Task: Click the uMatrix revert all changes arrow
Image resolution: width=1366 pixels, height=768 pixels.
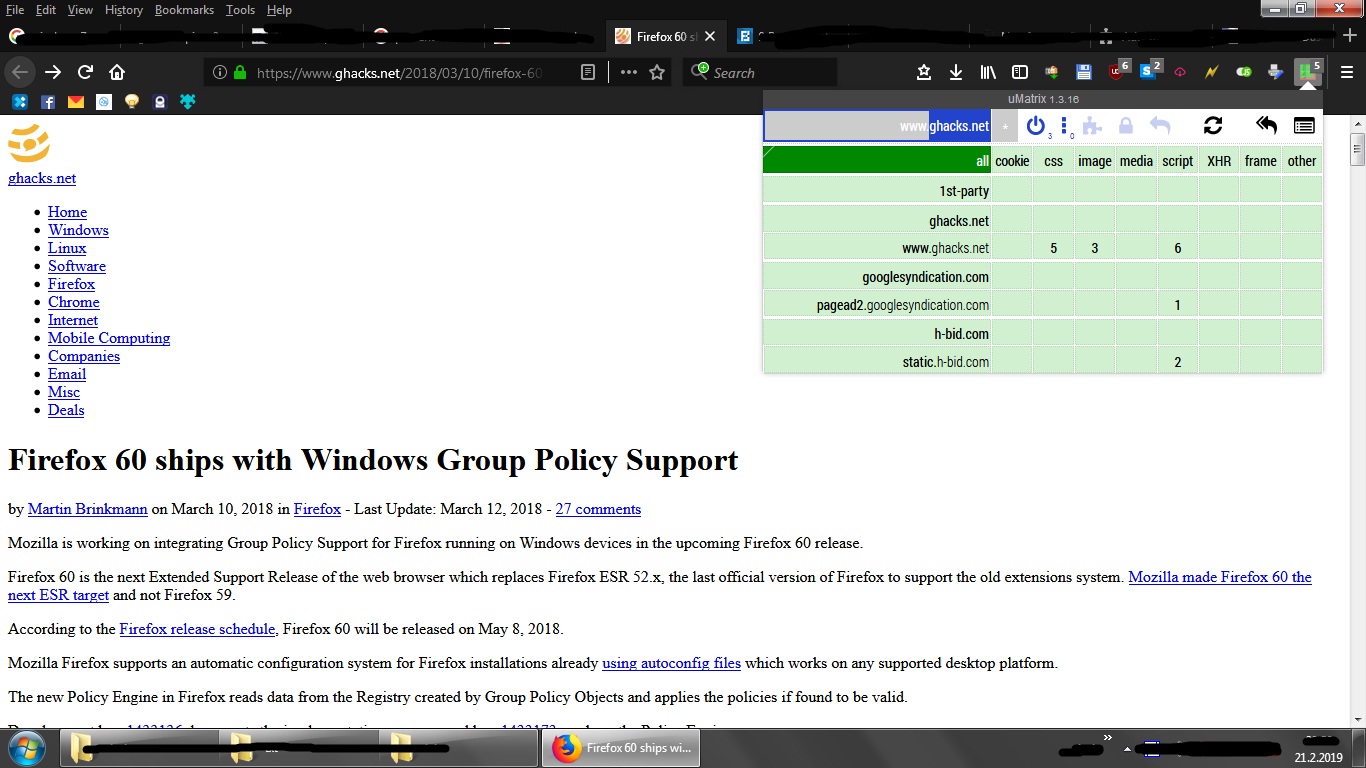Action: click(1265, 125)
